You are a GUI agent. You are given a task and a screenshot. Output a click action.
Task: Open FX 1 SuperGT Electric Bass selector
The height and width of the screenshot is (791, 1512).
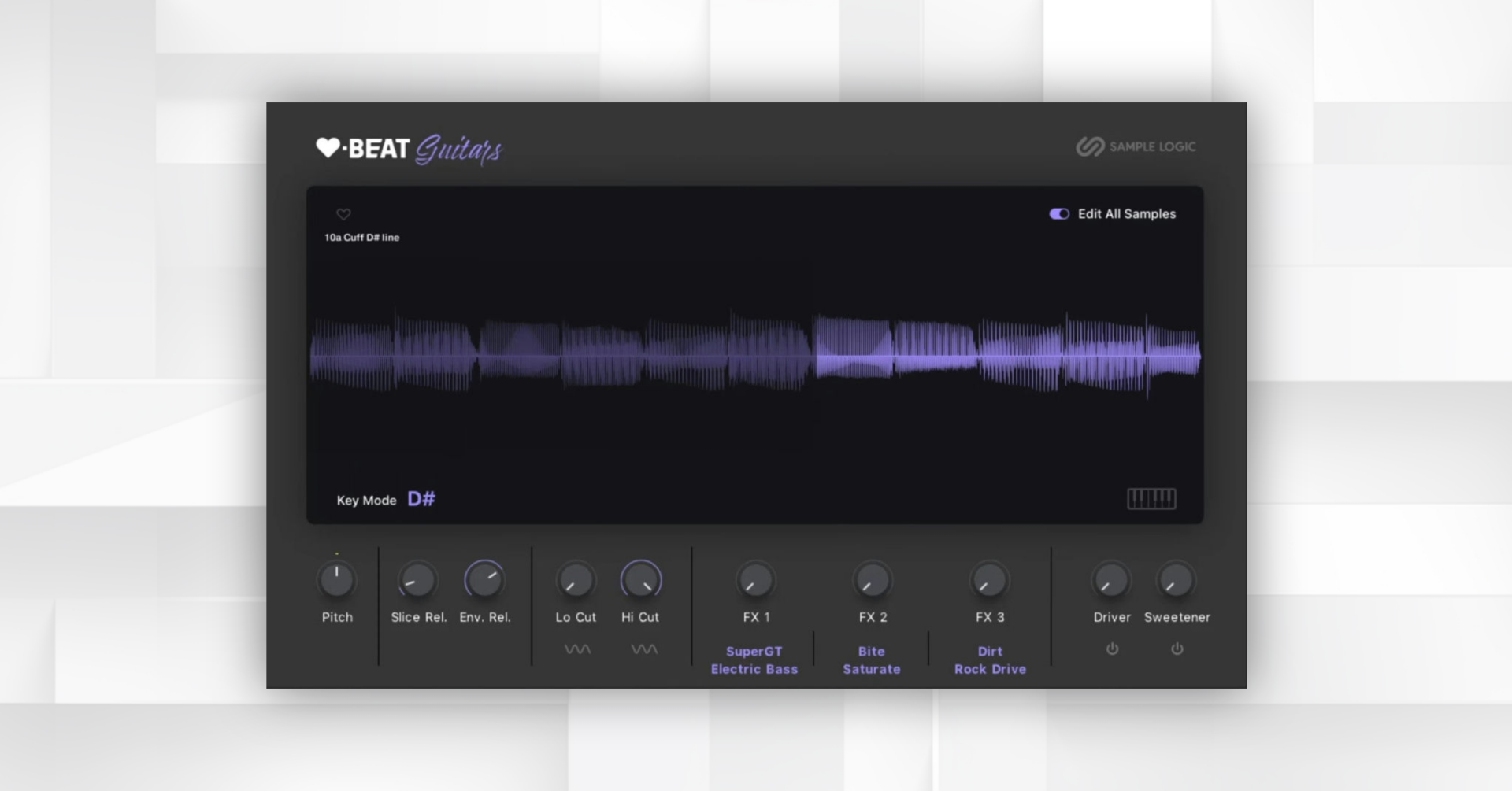(754, 660)
